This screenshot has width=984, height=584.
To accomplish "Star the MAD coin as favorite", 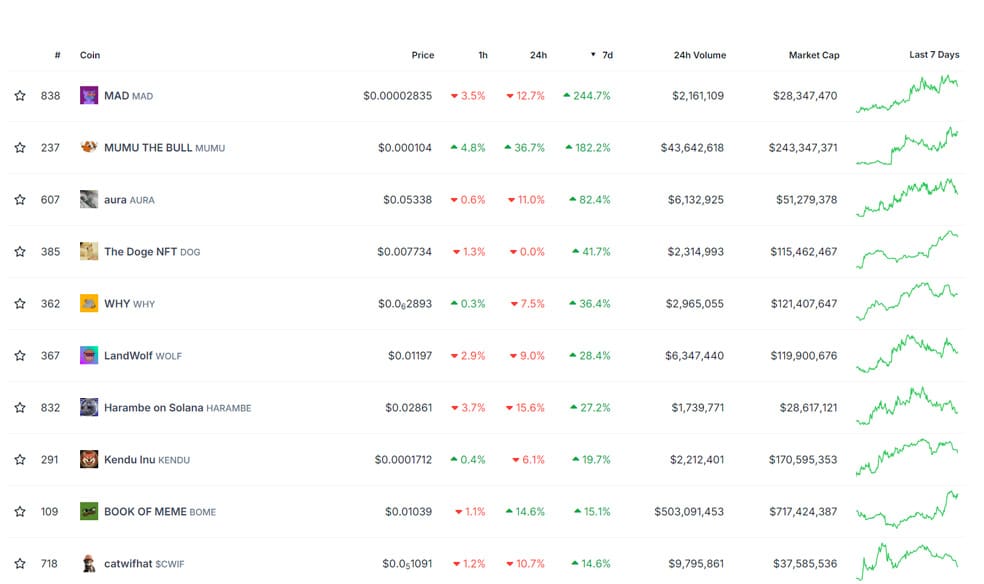I will point(20,95).
